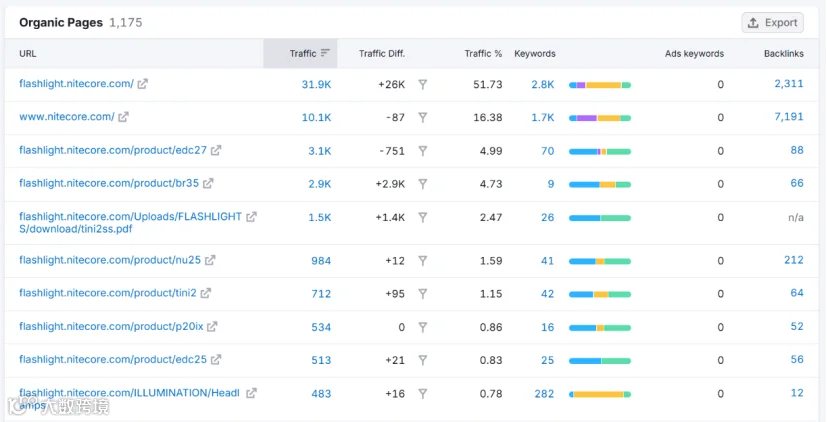This screenshot has width=827, height=422.
Task: Click filter funnel icon in the p20ix row
Action: click(422, 327)
